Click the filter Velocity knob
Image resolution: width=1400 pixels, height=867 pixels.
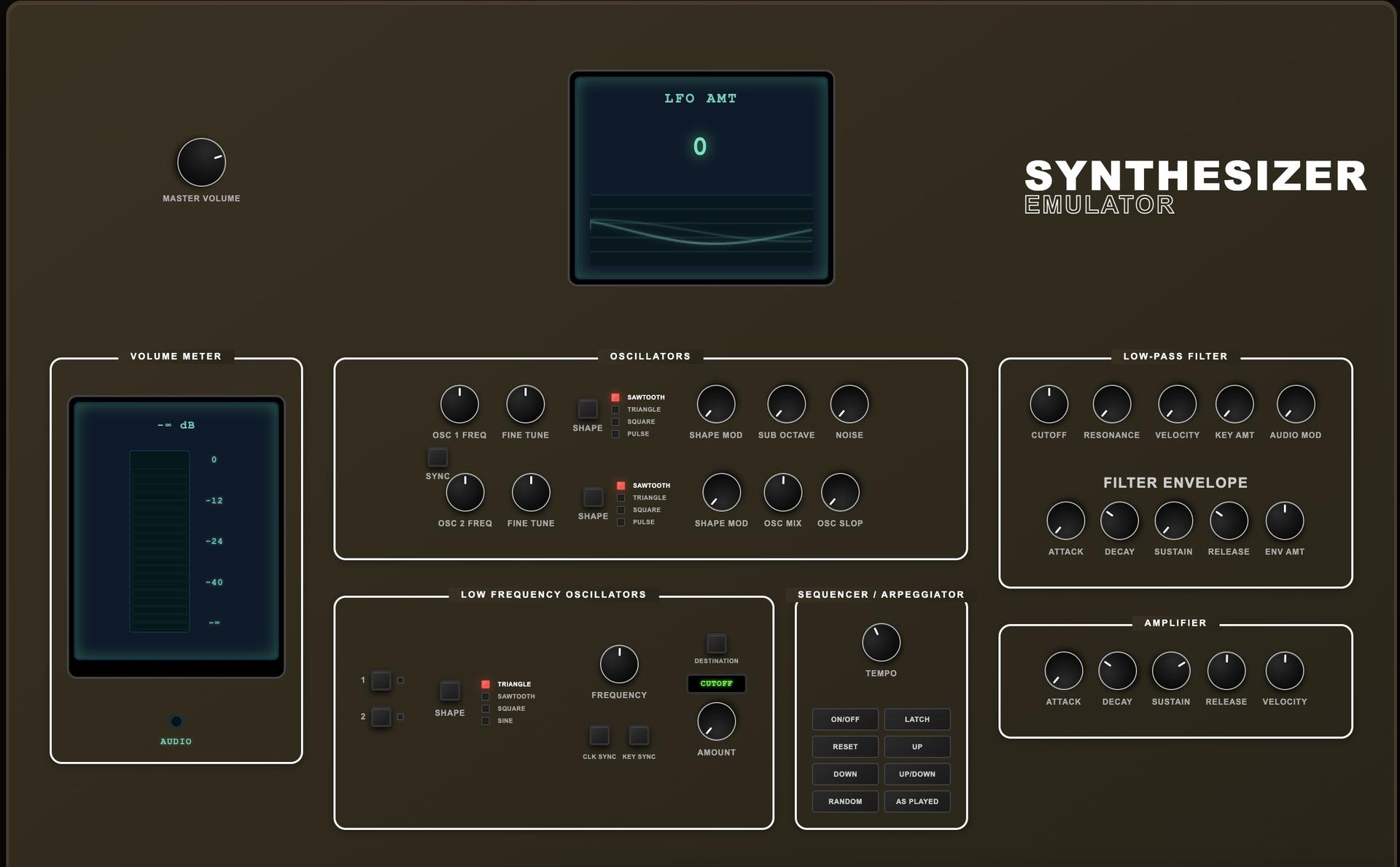coord(1177,404)
